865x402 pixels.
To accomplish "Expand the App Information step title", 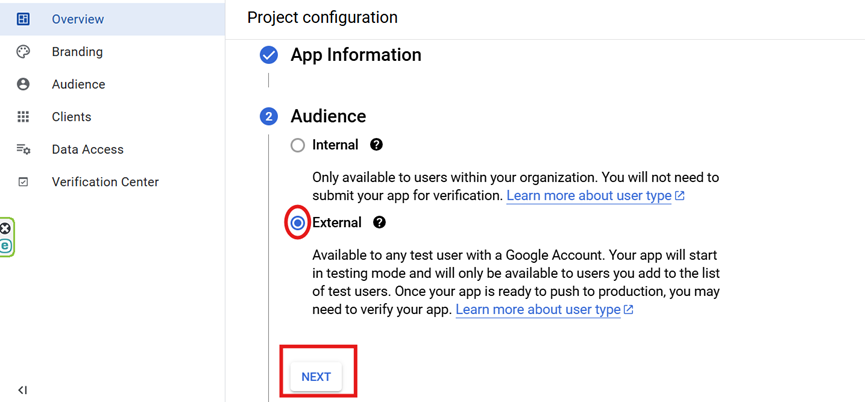I will pyautogui.click(x=355, y=55).
